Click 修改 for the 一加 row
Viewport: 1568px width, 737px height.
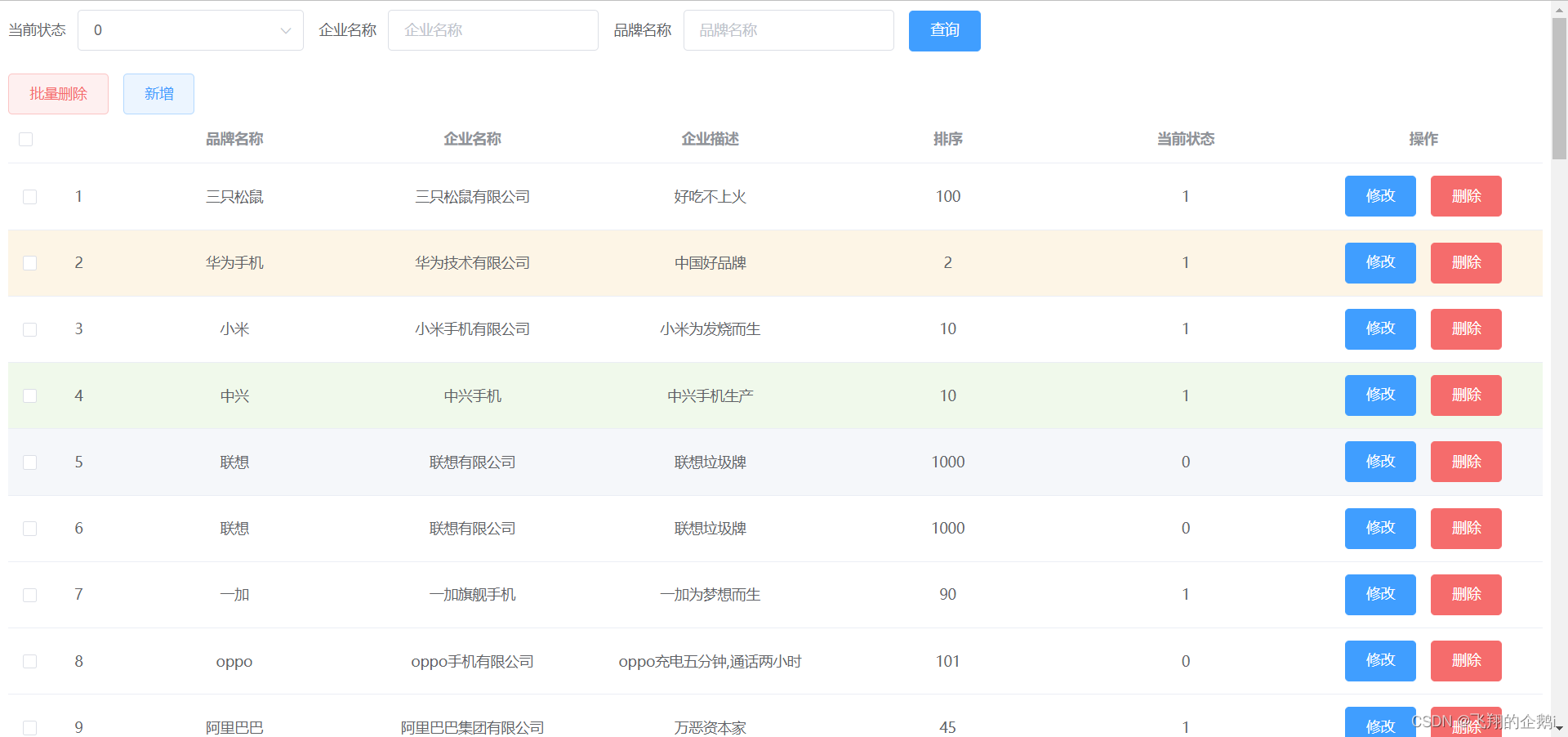tap(1380, 595)
